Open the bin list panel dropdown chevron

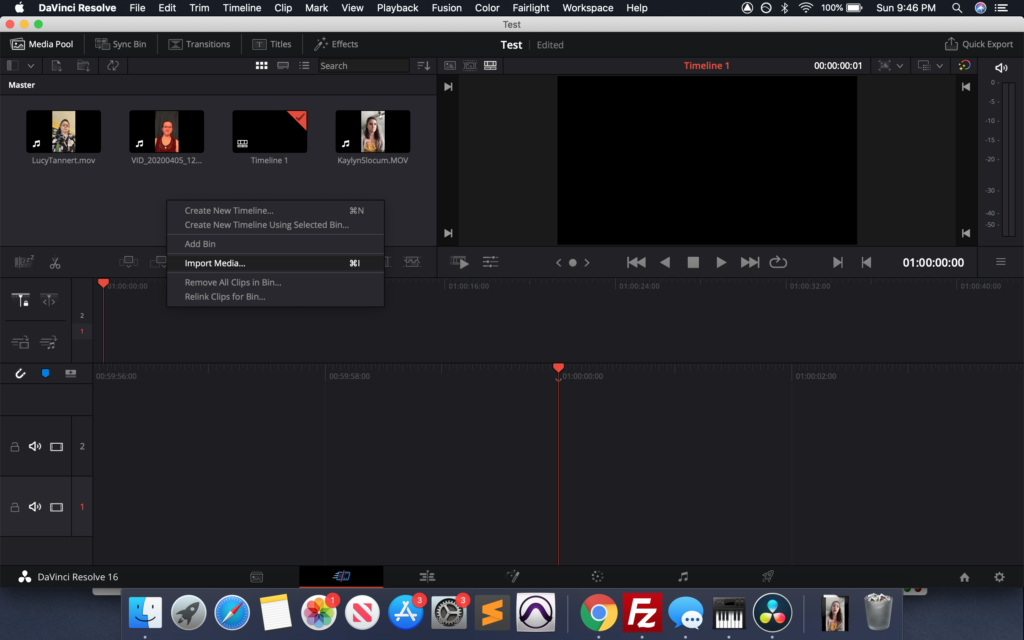point(31,66)
